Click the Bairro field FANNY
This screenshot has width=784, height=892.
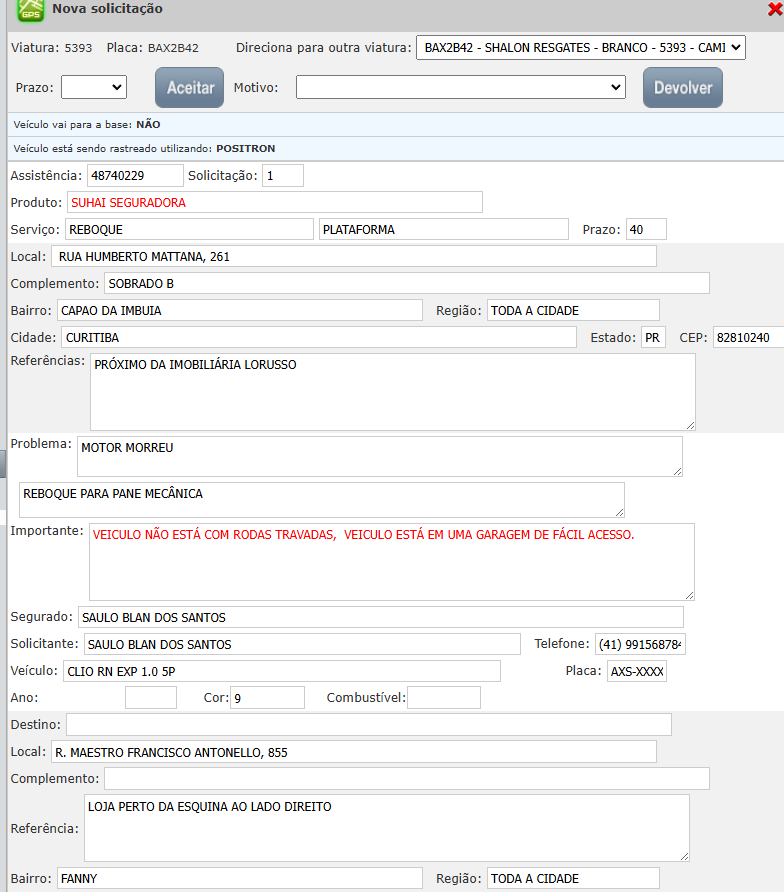pos(240,878)
